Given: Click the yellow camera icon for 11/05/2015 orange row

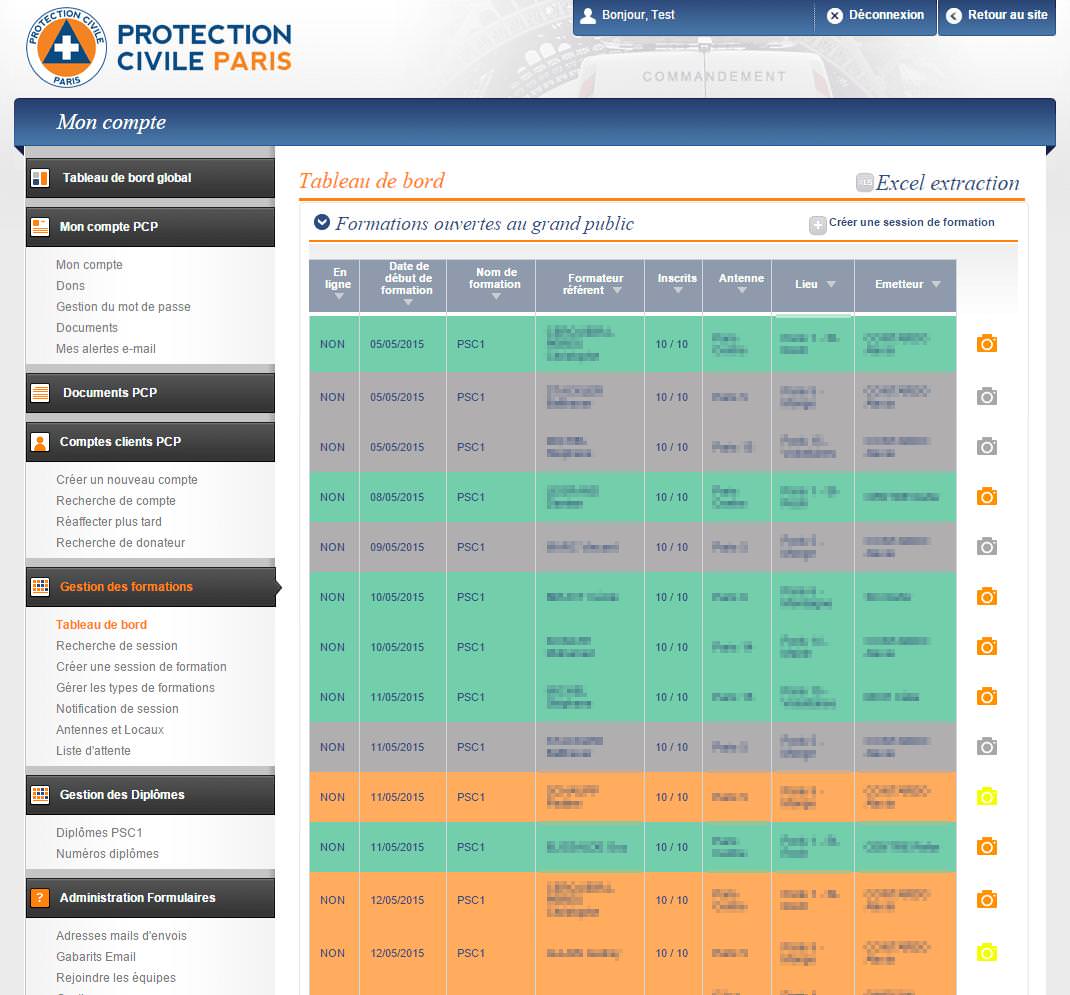Looking at the screenshot, I should tap(986, 797).
